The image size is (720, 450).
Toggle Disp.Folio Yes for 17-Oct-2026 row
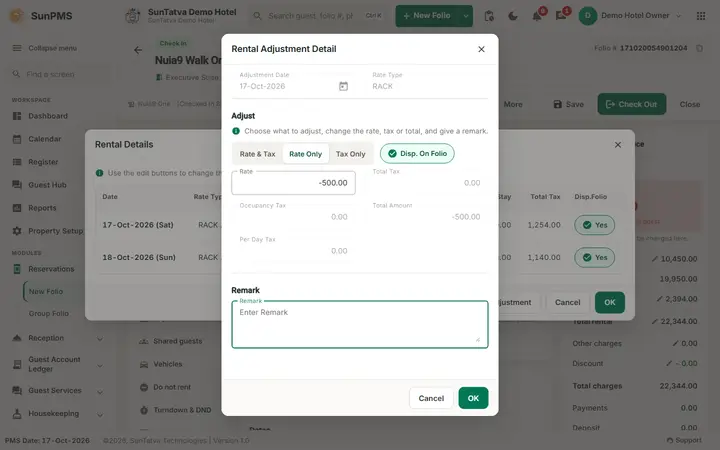(x=594, y=225)
